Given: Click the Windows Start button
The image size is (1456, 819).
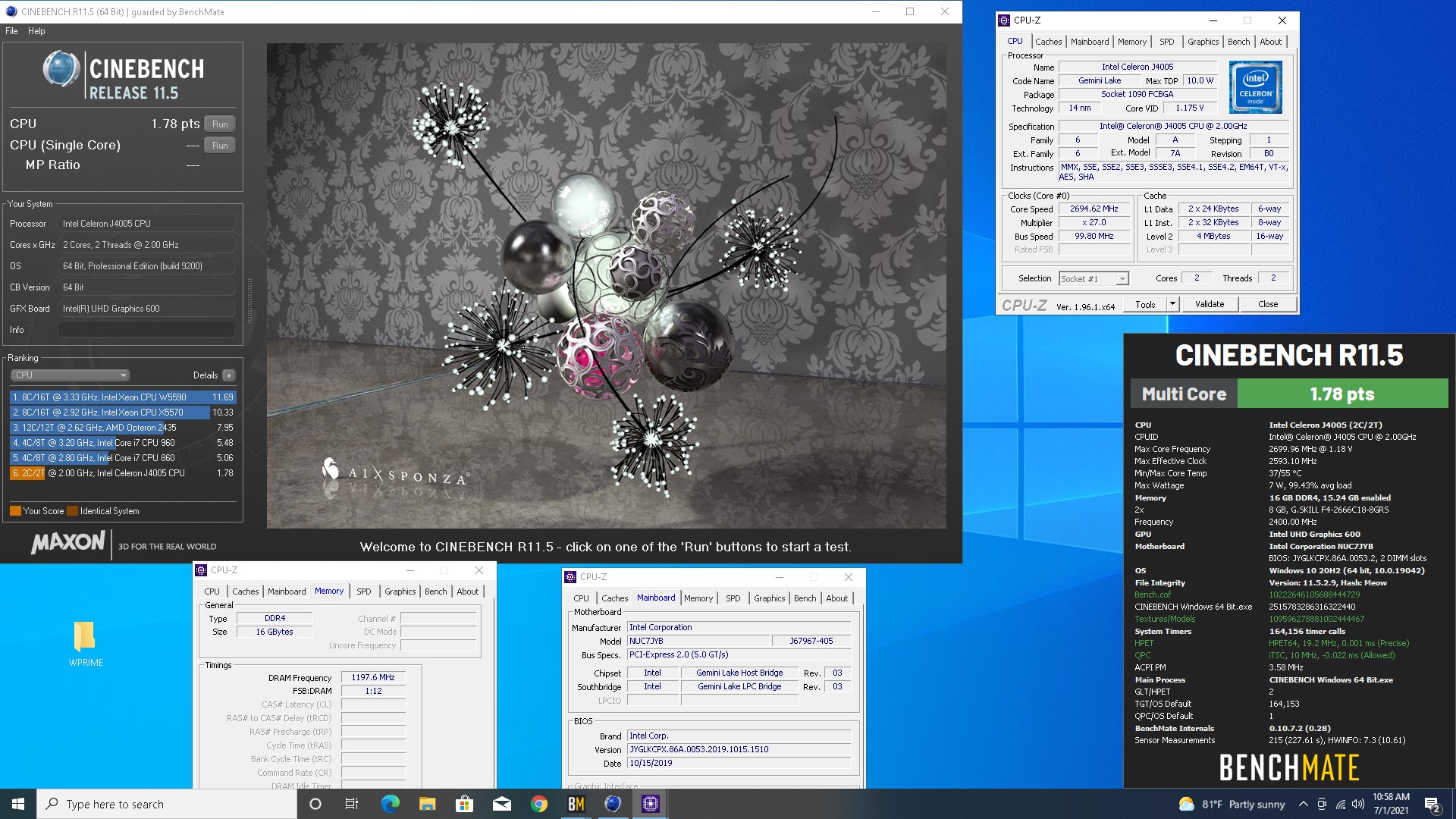Looking at the screenshot, I should tap(18, 804).
